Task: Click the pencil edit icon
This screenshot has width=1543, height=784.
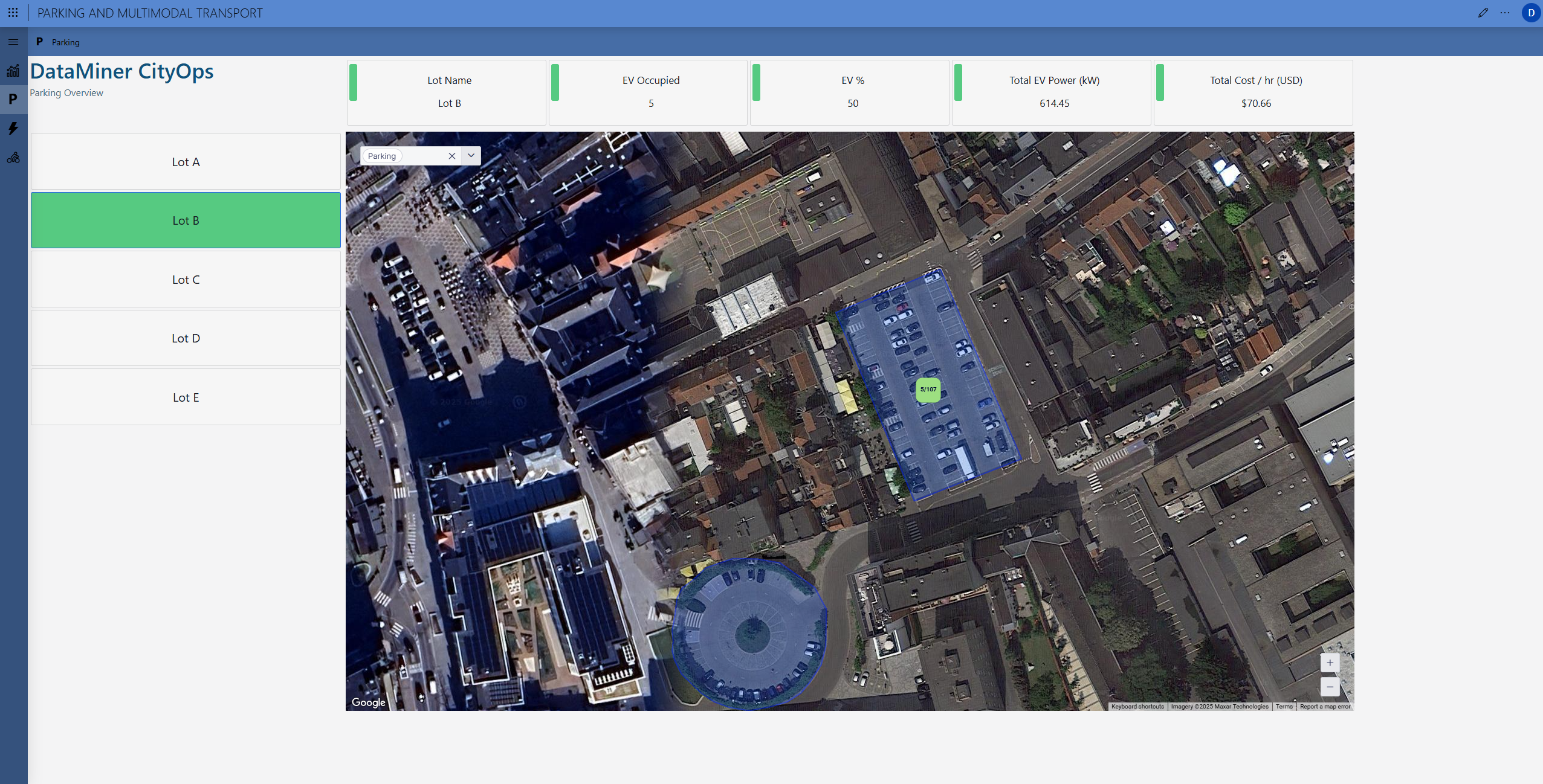Action: pos(1483,13)
